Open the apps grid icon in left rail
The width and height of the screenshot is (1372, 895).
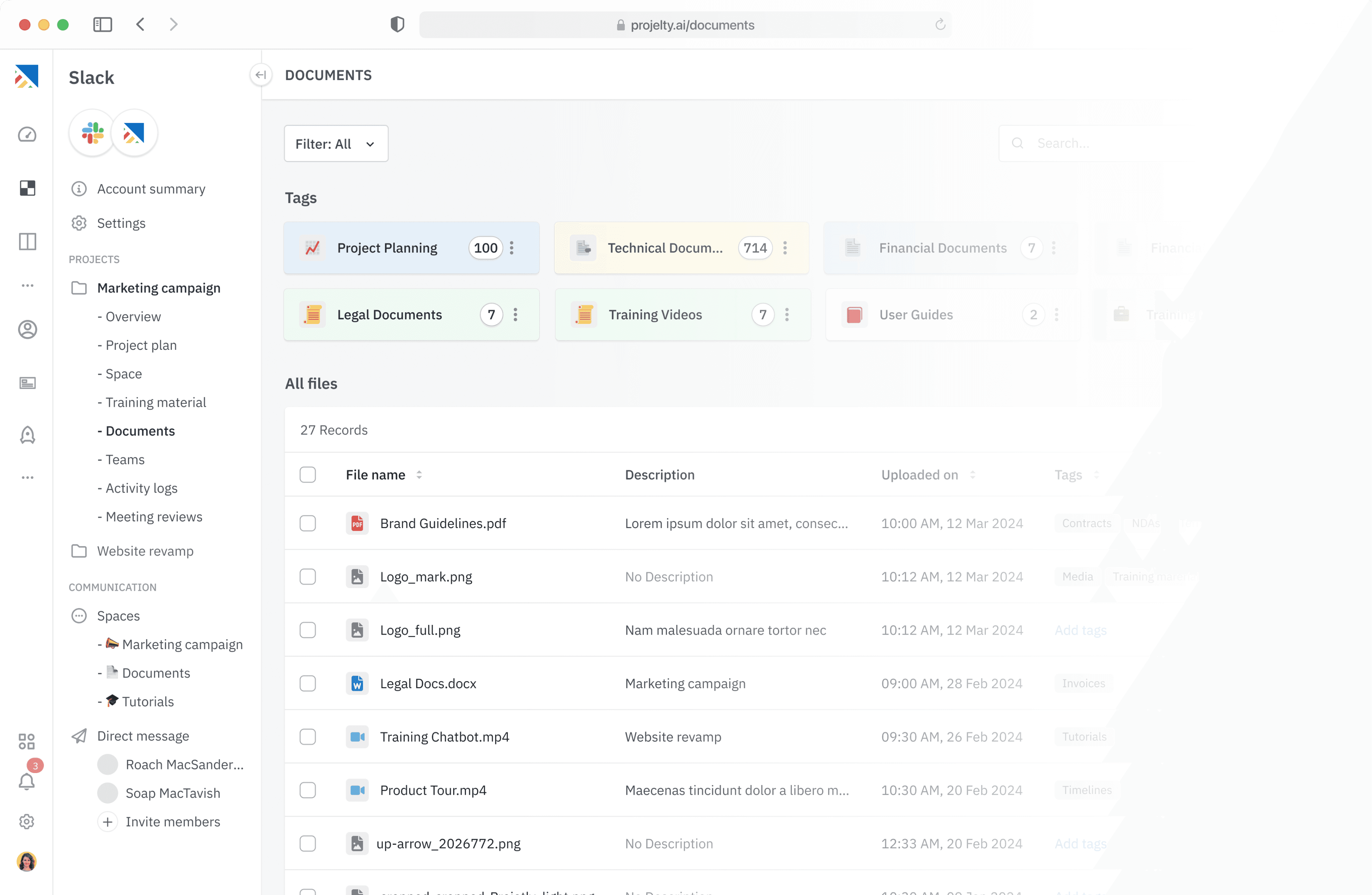click(x=26, y=741)
